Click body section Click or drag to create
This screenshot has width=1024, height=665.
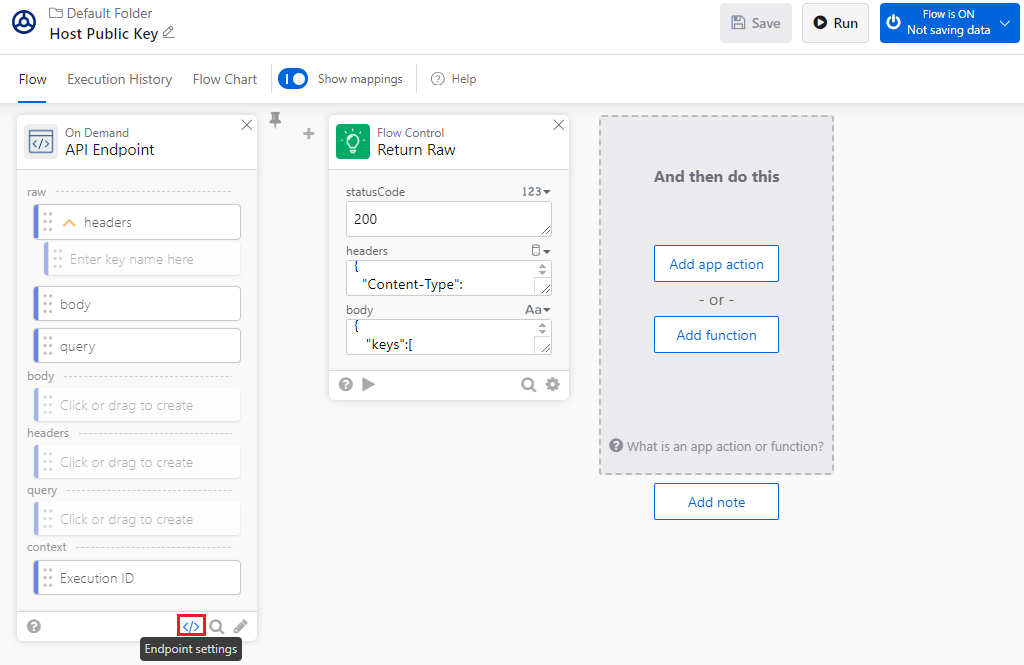point(137,405)
